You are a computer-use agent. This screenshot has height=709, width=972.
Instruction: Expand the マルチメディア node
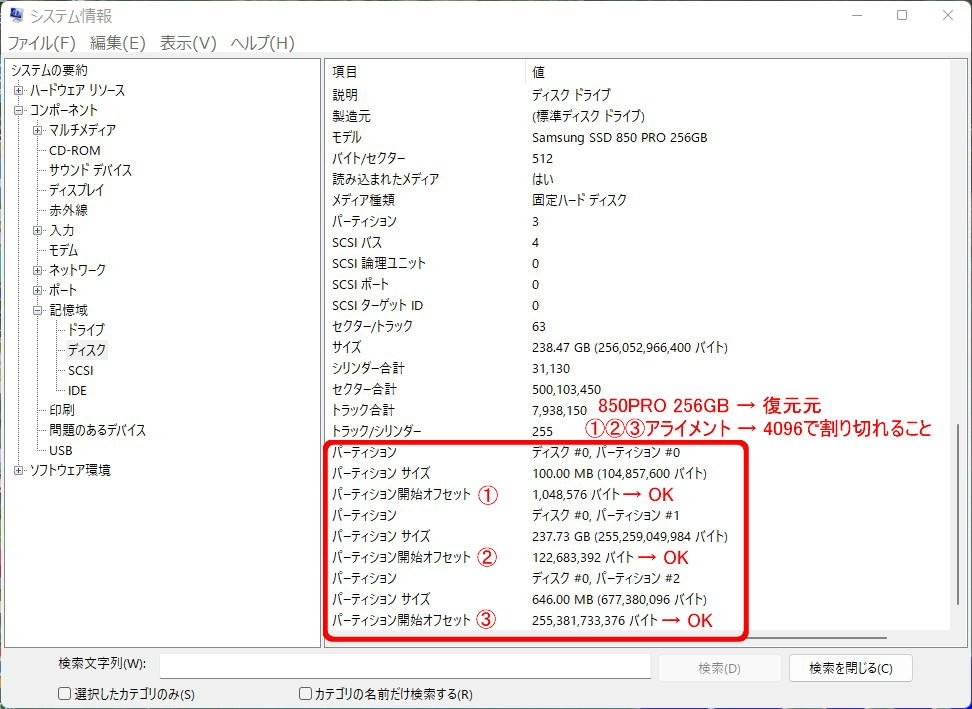click(38, 130)
